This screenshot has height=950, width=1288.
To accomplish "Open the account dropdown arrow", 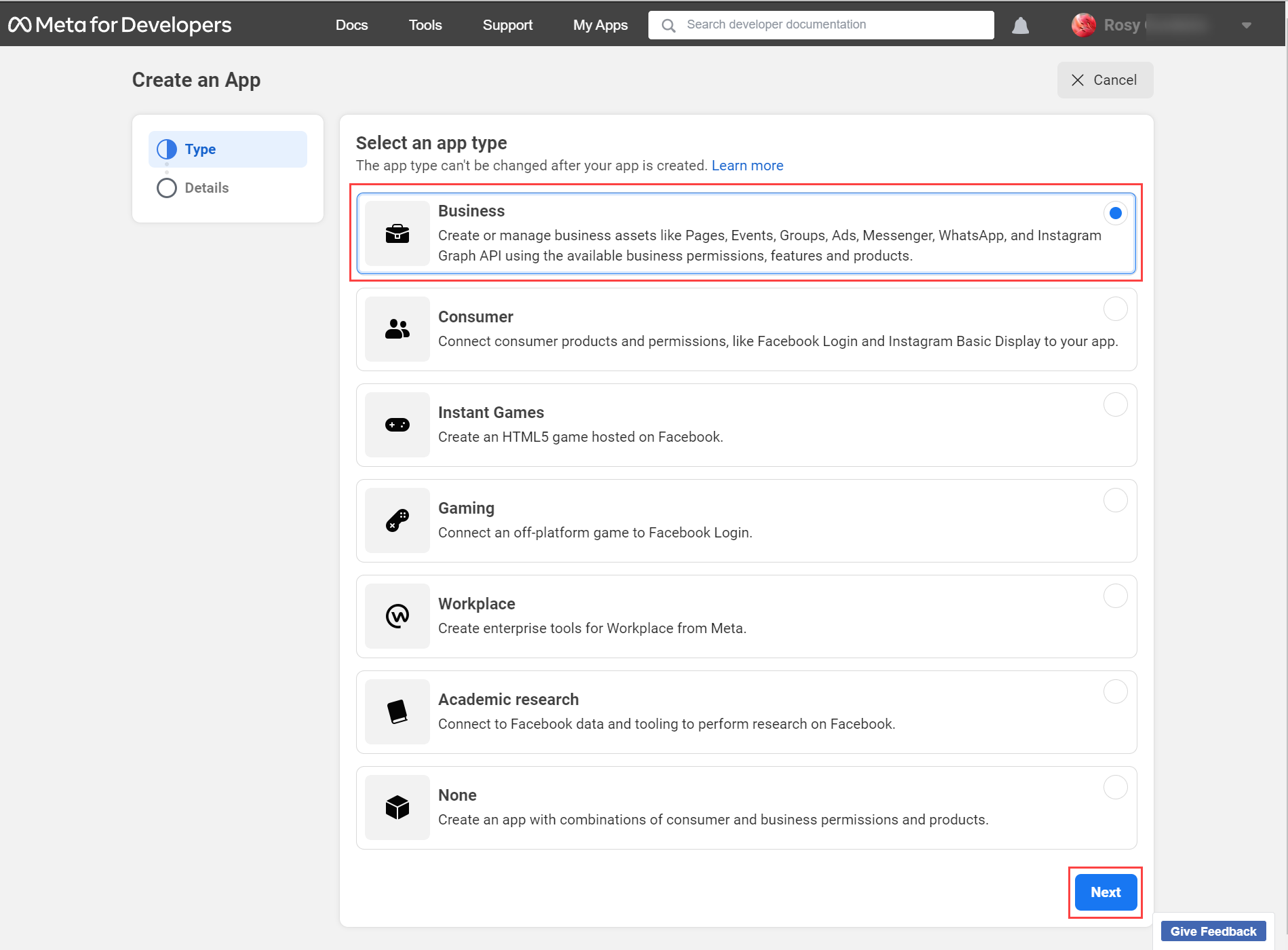I will point(1246,24).
